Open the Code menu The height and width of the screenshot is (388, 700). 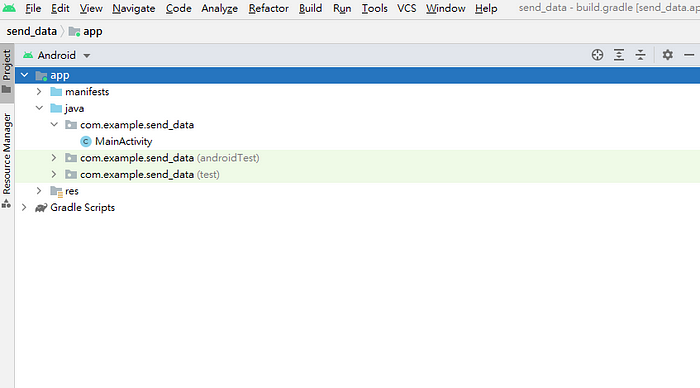click(179, 8)
